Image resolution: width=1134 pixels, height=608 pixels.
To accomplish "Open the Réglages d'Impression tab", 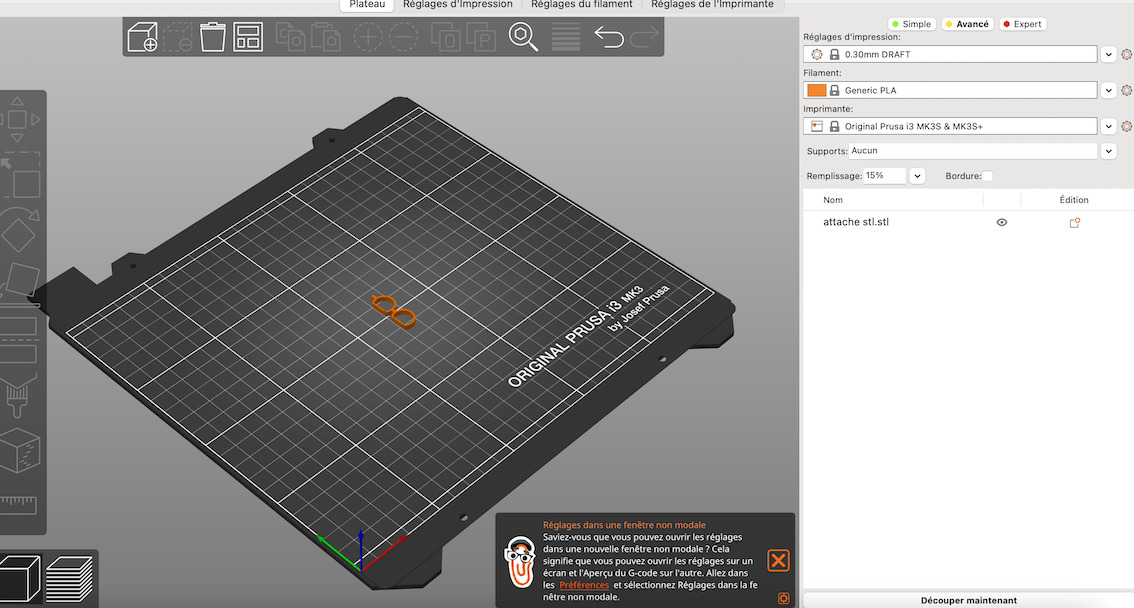I will tap(458, 5).
